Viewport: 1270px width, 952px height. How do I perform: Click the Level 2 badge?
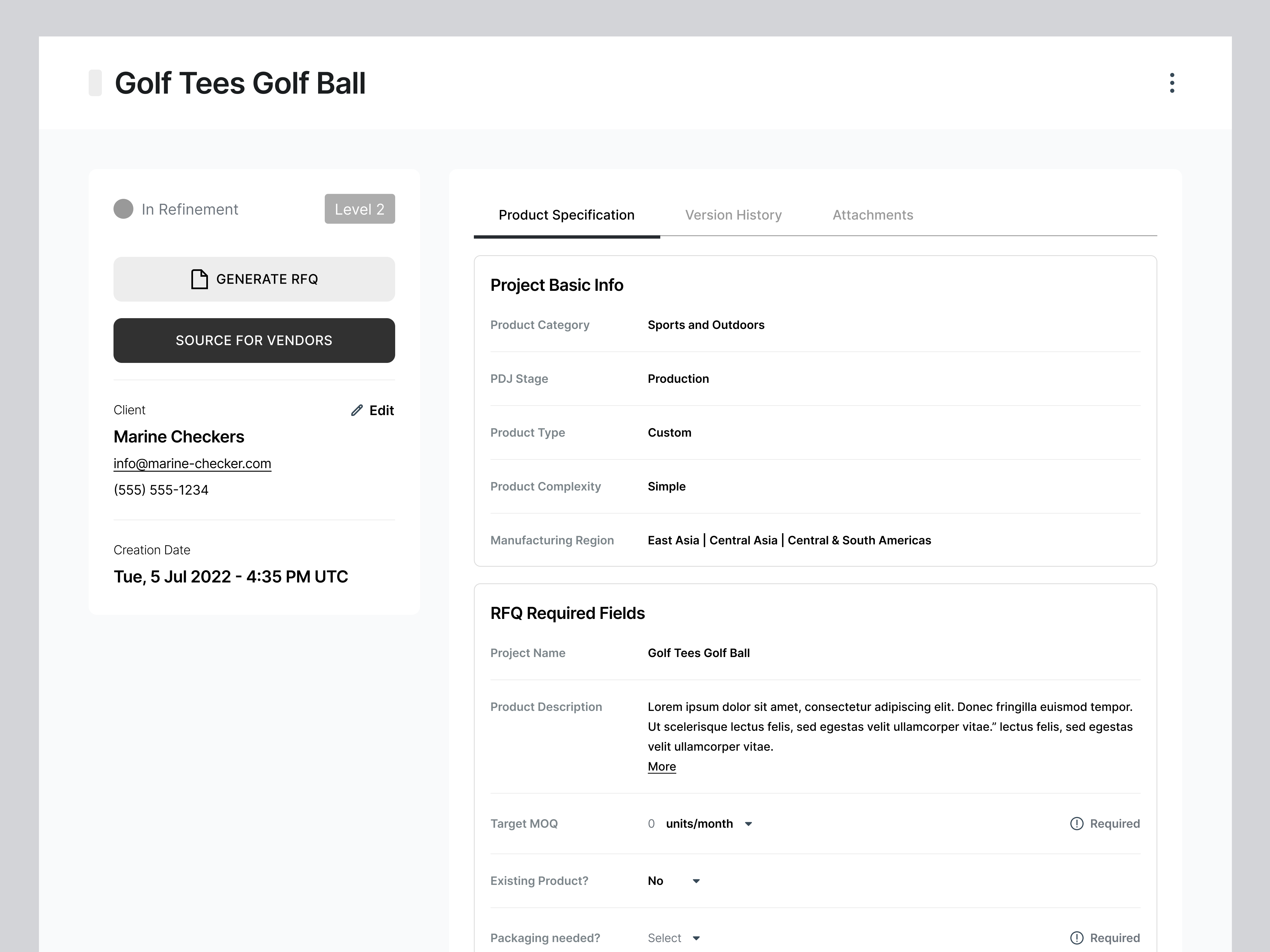pyautogui.click(x=360, y=209)
